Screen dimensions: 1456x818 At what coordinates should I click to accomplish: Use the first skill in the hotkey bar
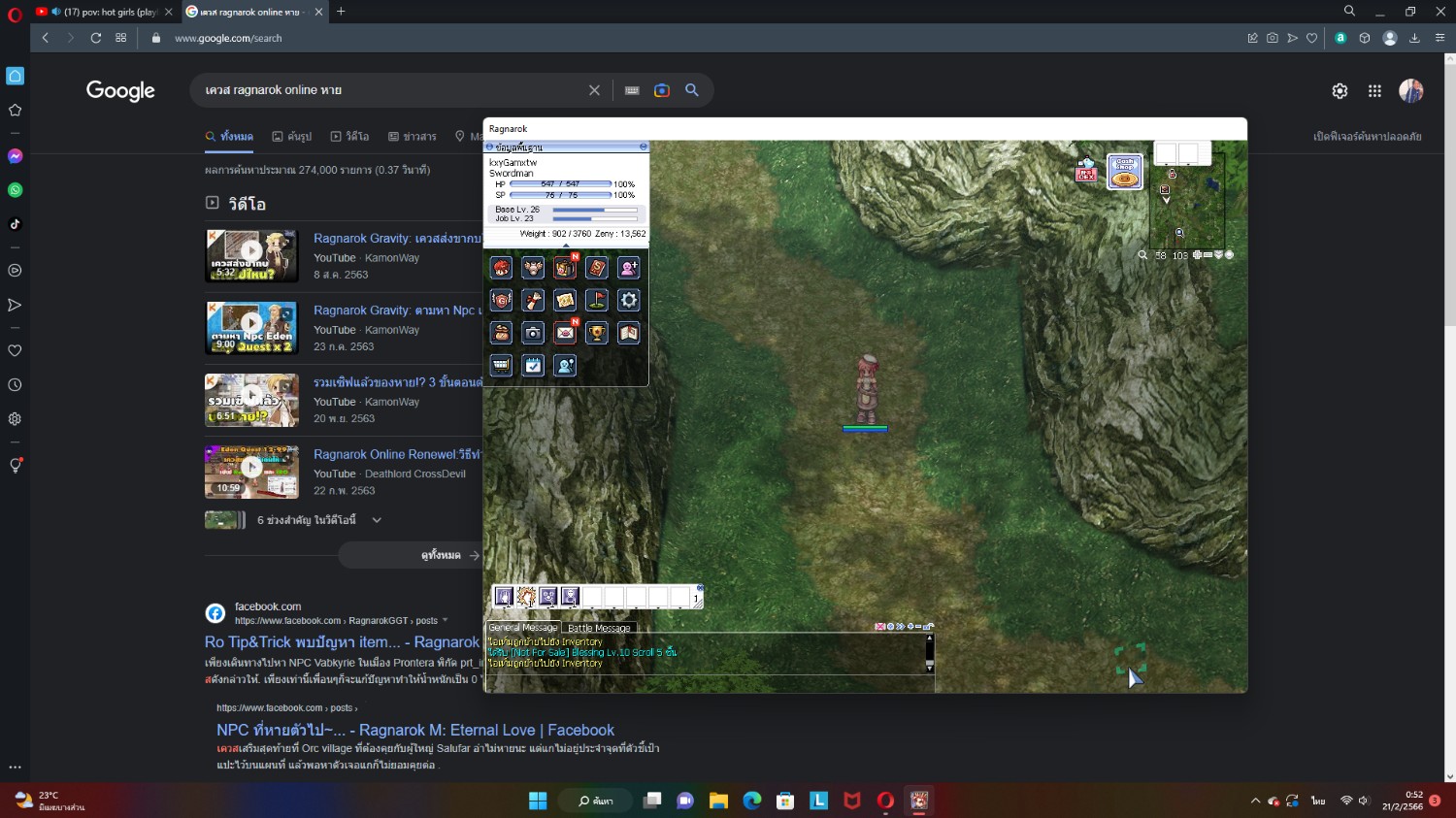[504, 596]
